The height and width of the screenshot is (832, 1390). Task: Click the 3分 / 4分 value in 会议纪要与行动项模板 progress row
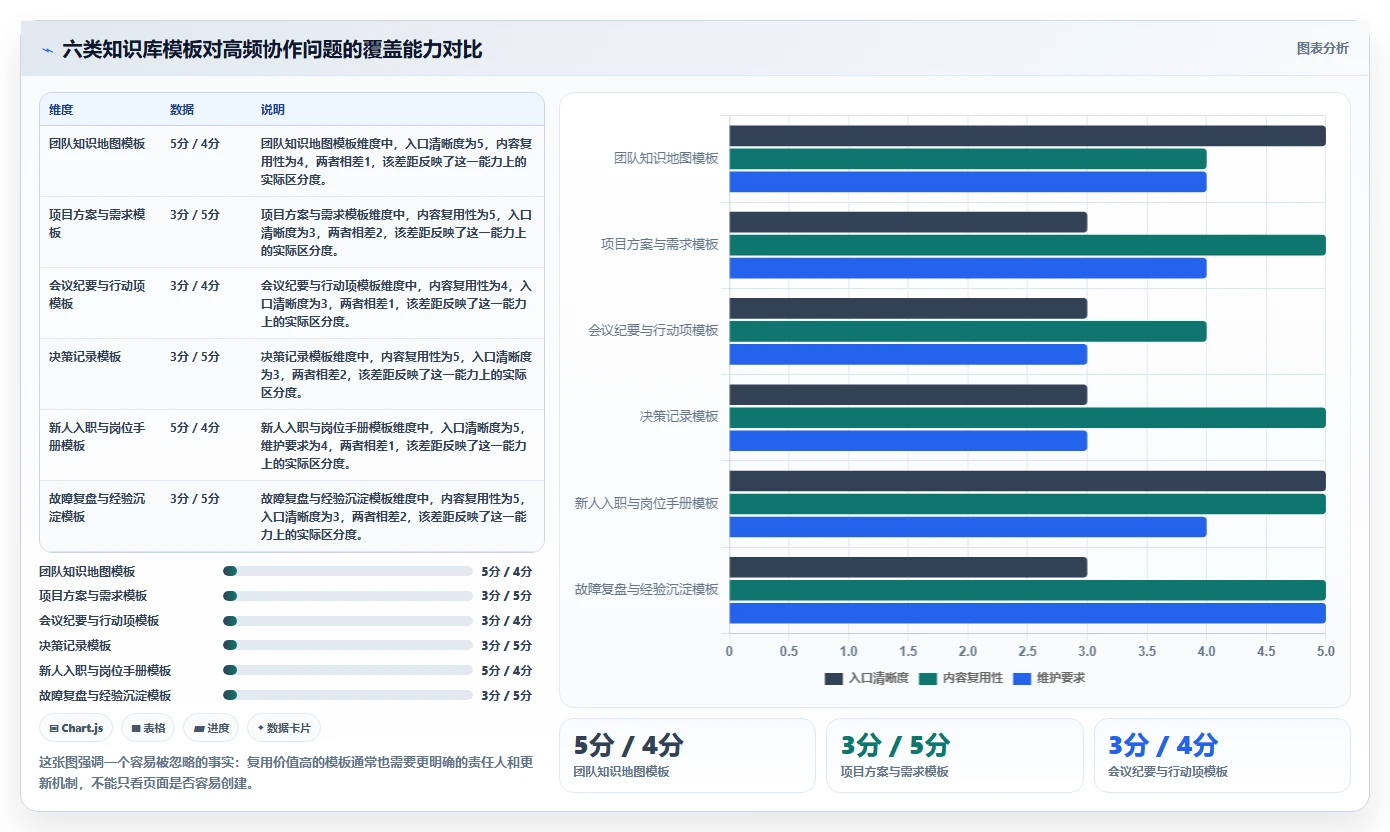coord(507,621)
